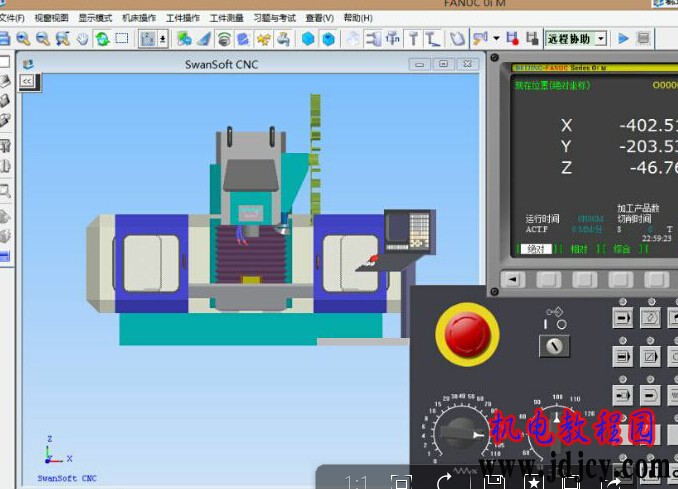Viewport: 678px width, 489px height.
Task: Click the first blue cube icon
Action: (x=308, y=39)
